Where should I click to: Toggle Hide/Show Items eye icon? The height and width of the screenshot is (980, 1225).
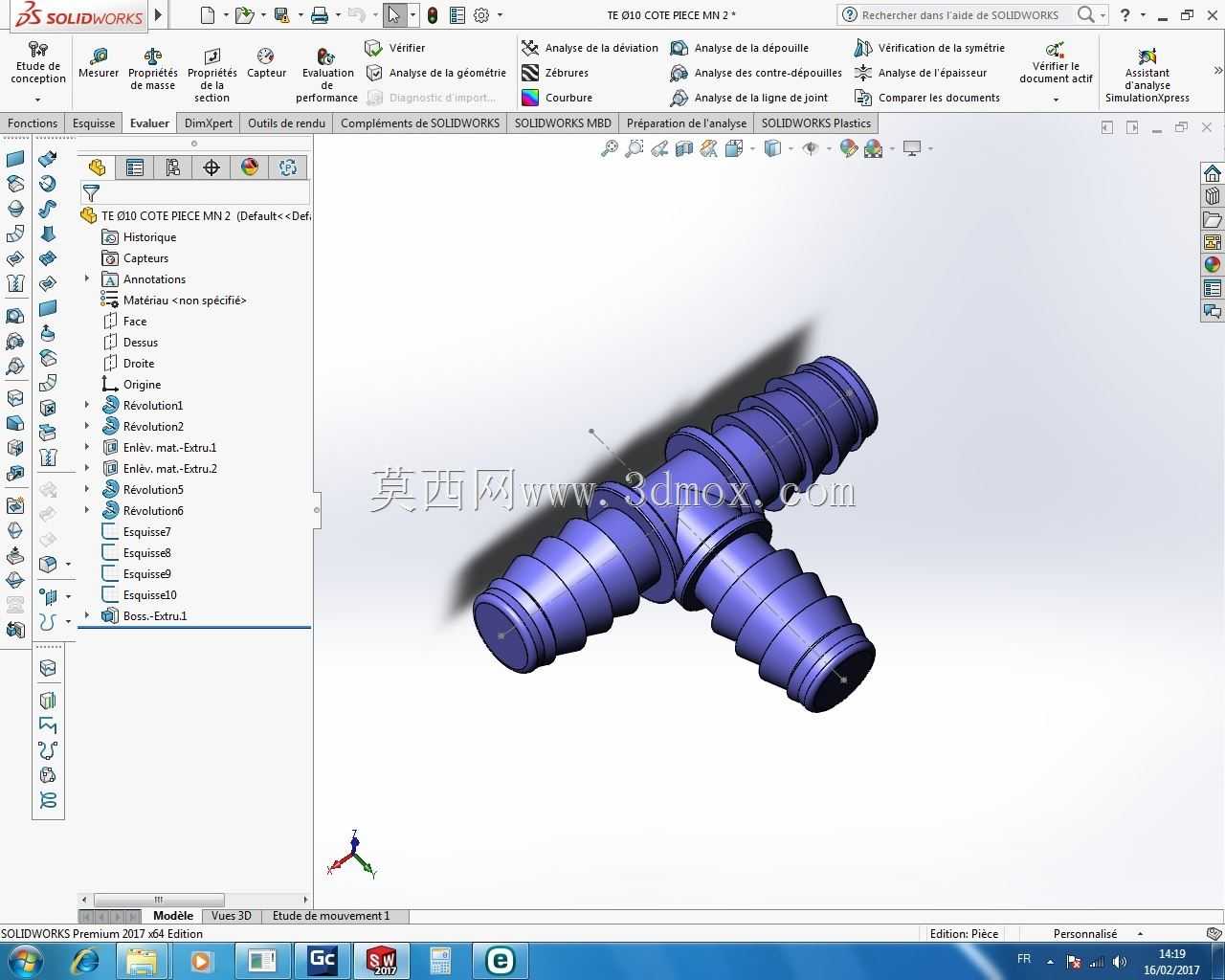pyautogui.click(x=811, y=148)
